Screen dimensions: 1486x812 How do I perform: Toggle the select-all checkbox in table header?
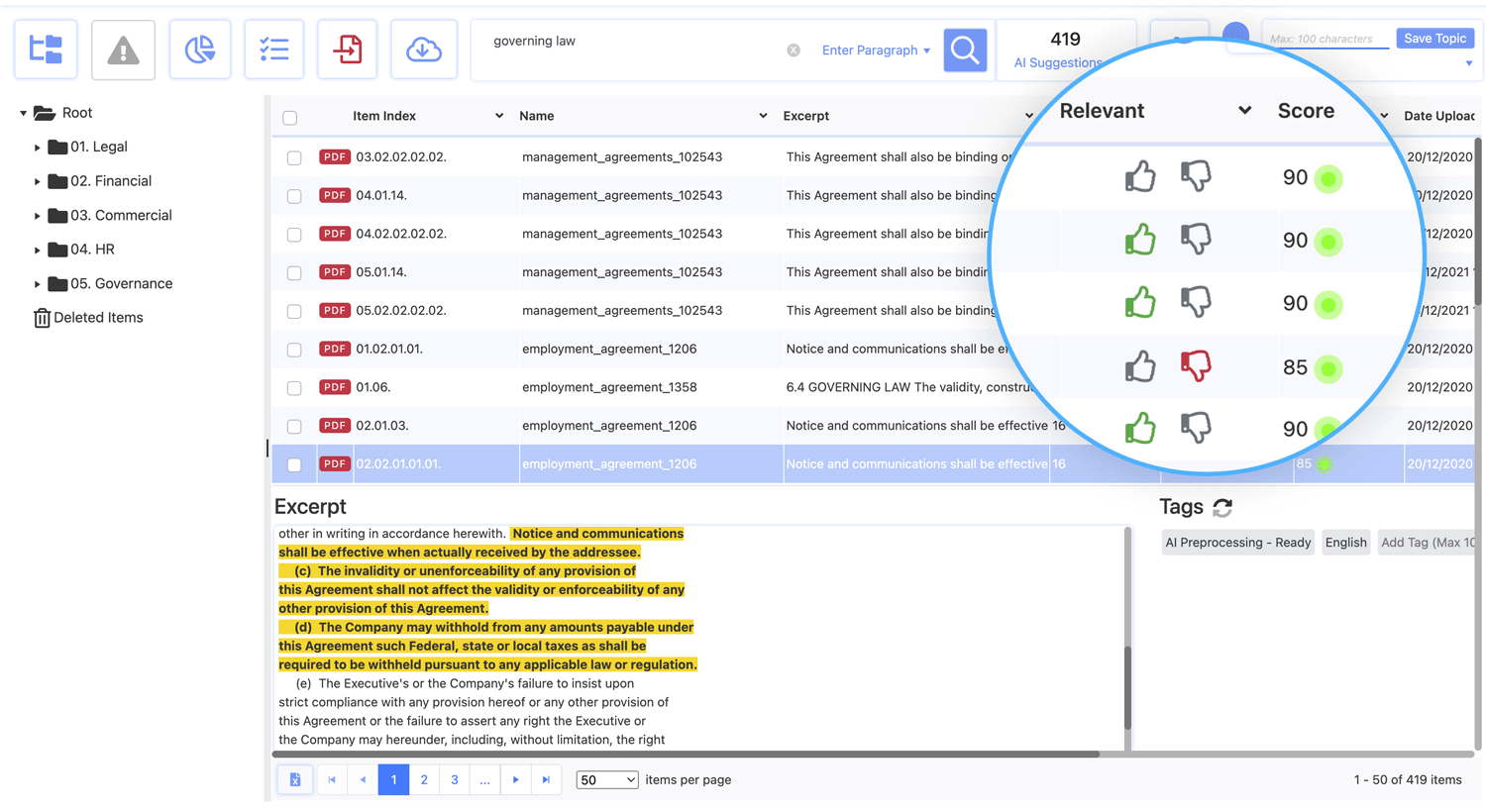coord(290,118)
